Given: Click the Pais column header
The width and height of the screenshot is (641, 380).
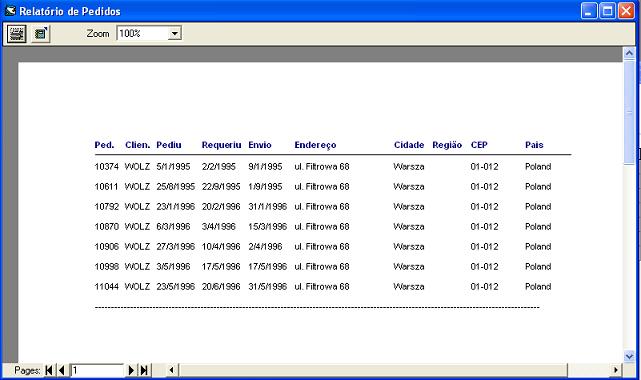Looking at the screenshot, I should pos(534,145).
